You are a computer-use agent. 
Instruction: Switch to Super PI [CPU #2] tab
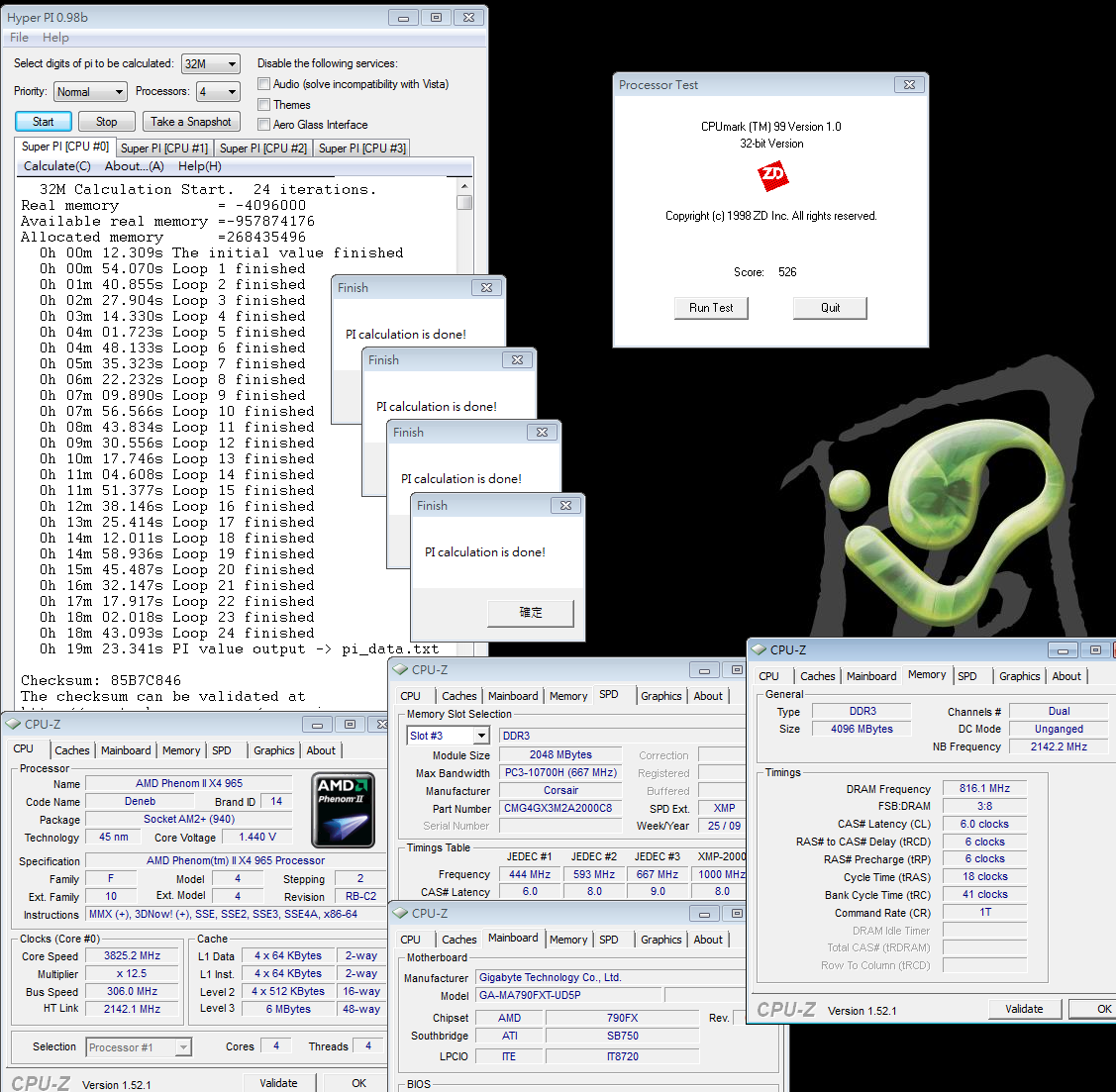click(x=263, y=148)
